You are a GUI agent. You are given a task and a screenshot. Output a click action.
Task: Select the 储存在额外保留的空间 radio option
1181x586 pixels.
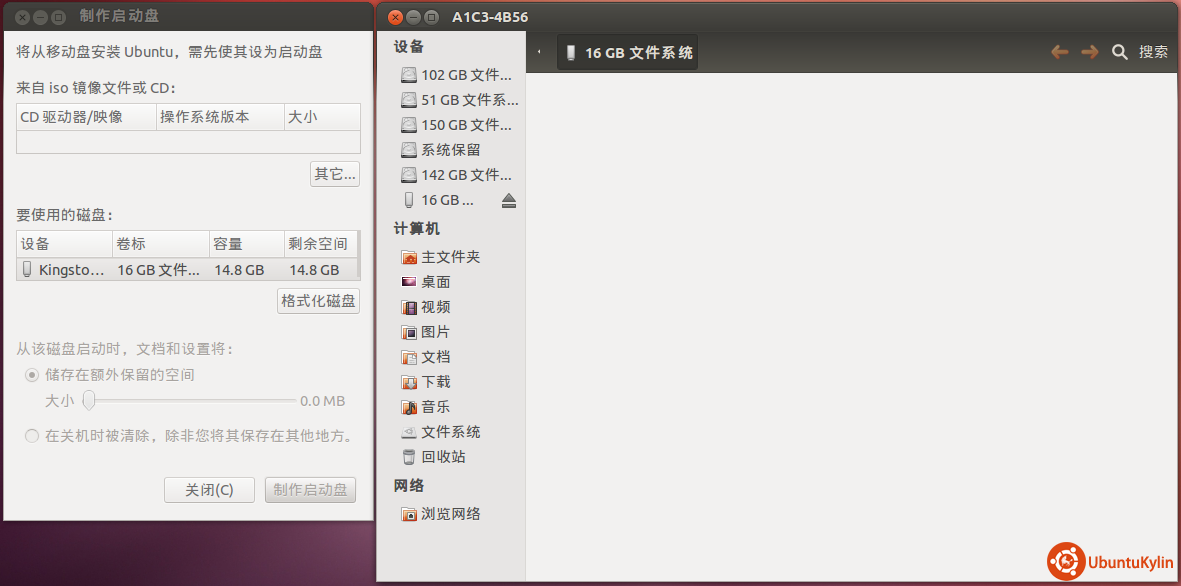pos(32,375)
